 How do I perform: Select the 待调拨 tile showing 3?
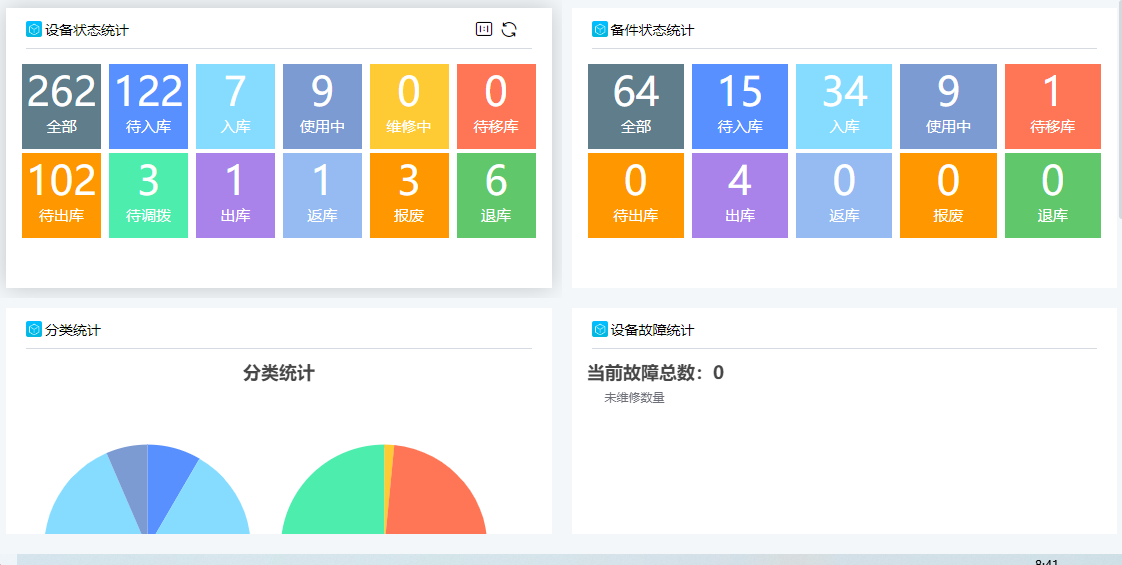tap(148, 195)
